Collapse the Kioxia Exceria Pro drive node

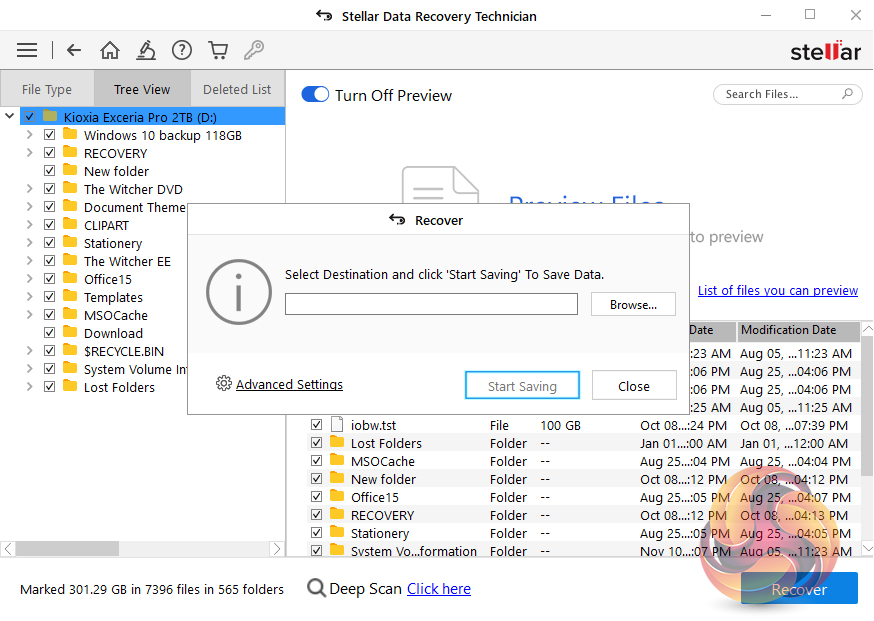pyautogui.click(x=9, y=117)
